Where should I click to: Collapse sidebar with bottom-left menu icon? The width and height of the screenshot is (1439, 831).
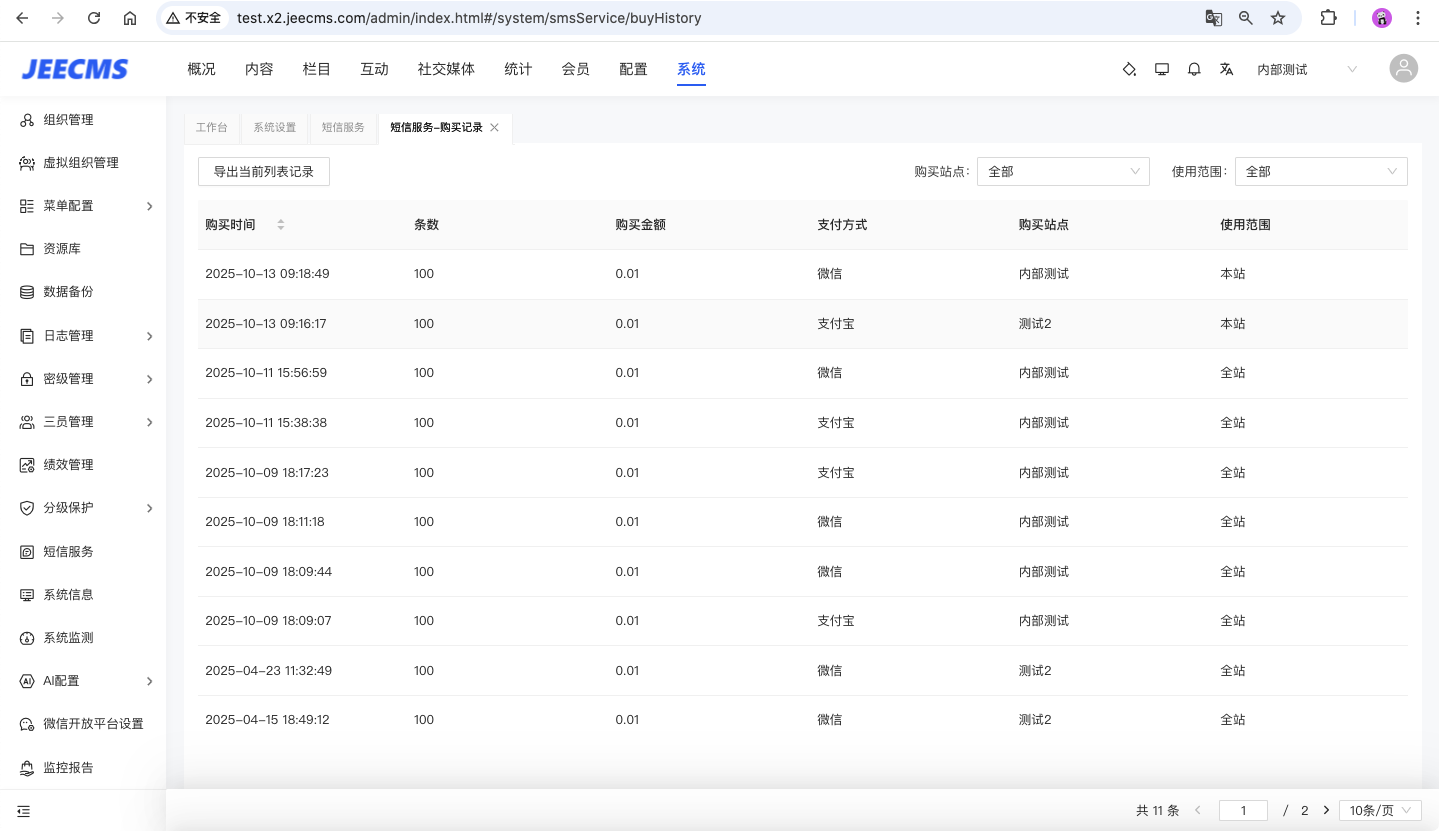point(24,811)
